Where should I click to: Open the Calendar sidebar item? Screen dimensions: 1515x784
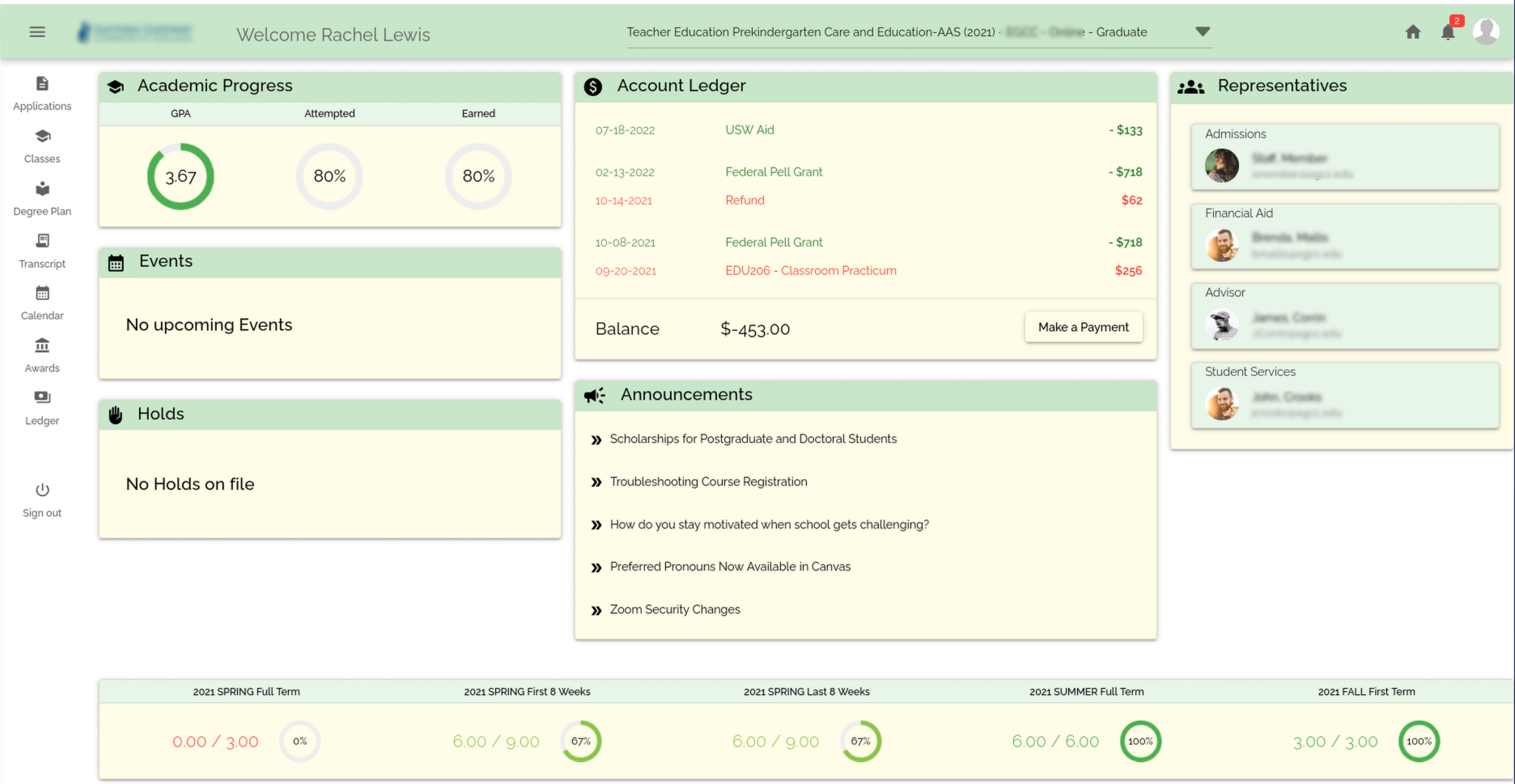[42, 303]
